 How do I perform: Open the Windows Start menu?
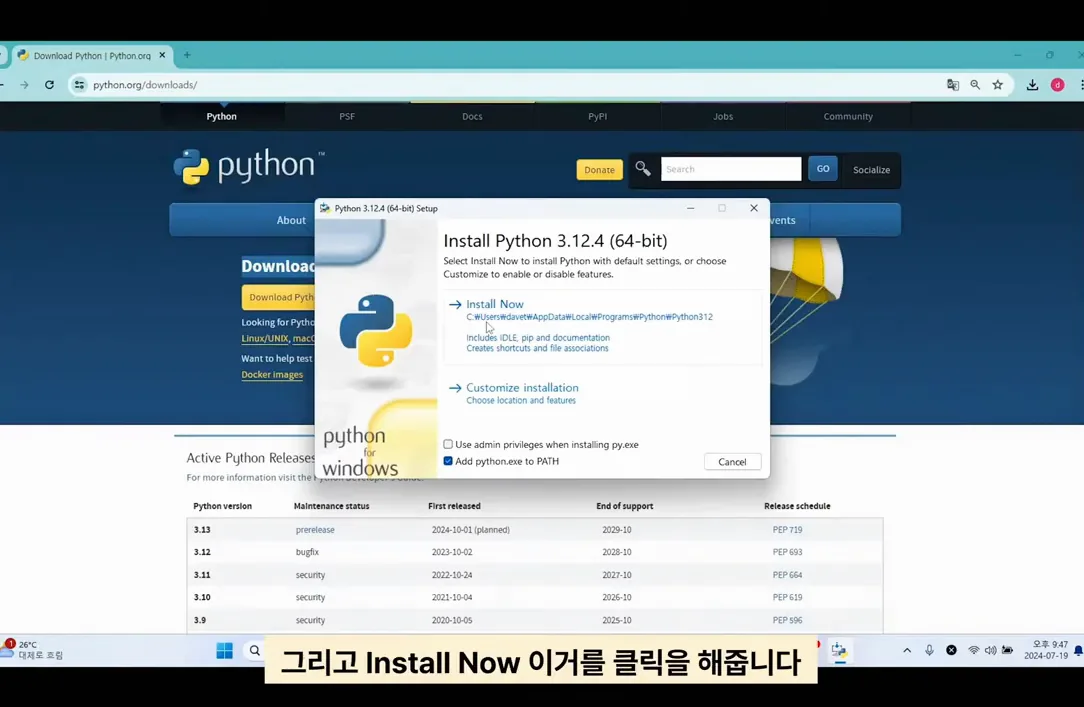224,650
